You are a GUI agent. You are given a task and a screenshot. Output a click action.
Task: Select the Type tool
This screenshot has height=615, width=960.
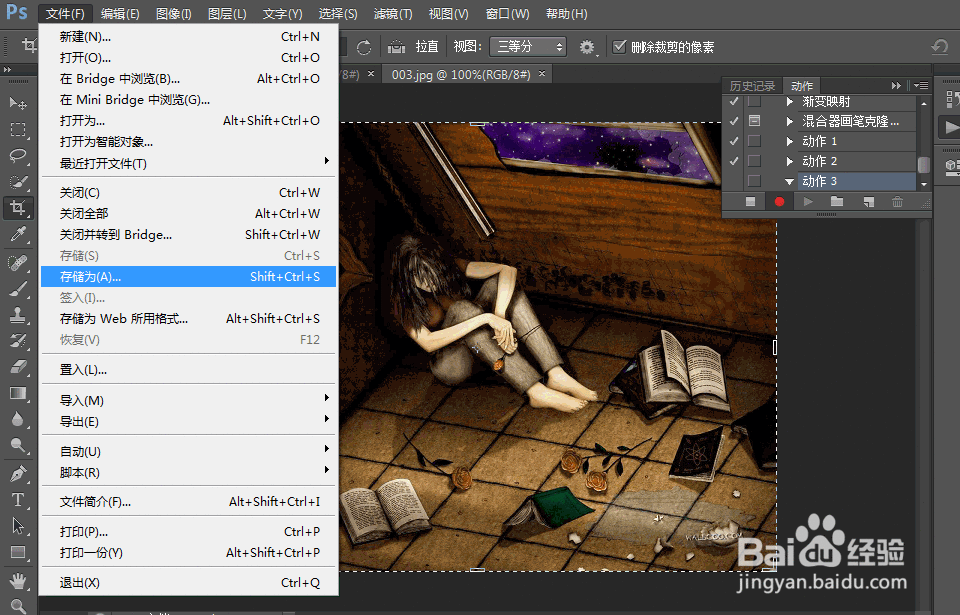18,500
